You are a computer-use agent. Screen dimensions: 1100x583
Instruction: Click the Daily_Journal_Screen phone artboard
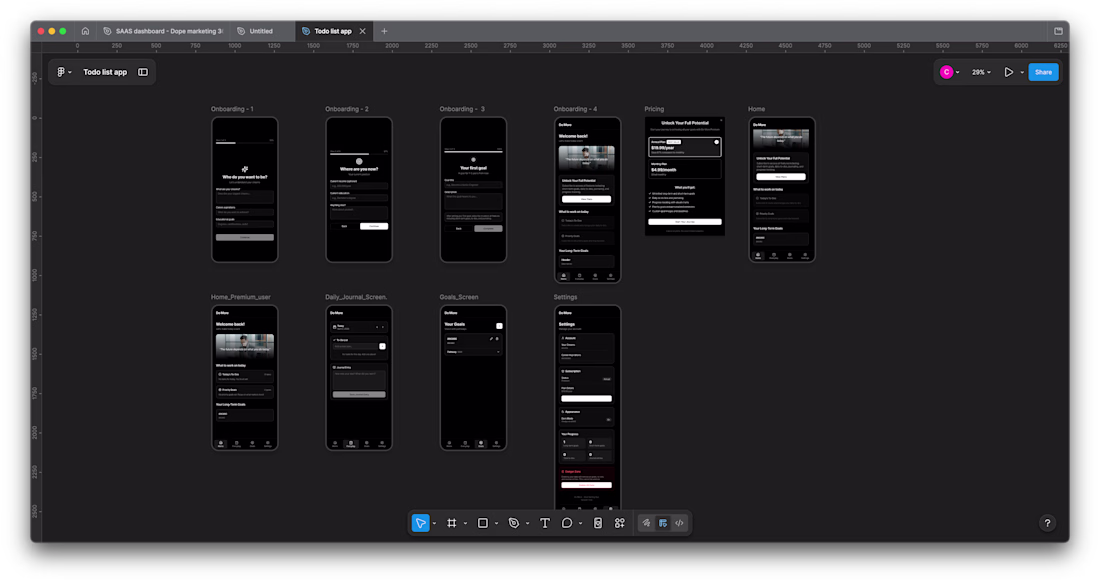pos(358,377)
